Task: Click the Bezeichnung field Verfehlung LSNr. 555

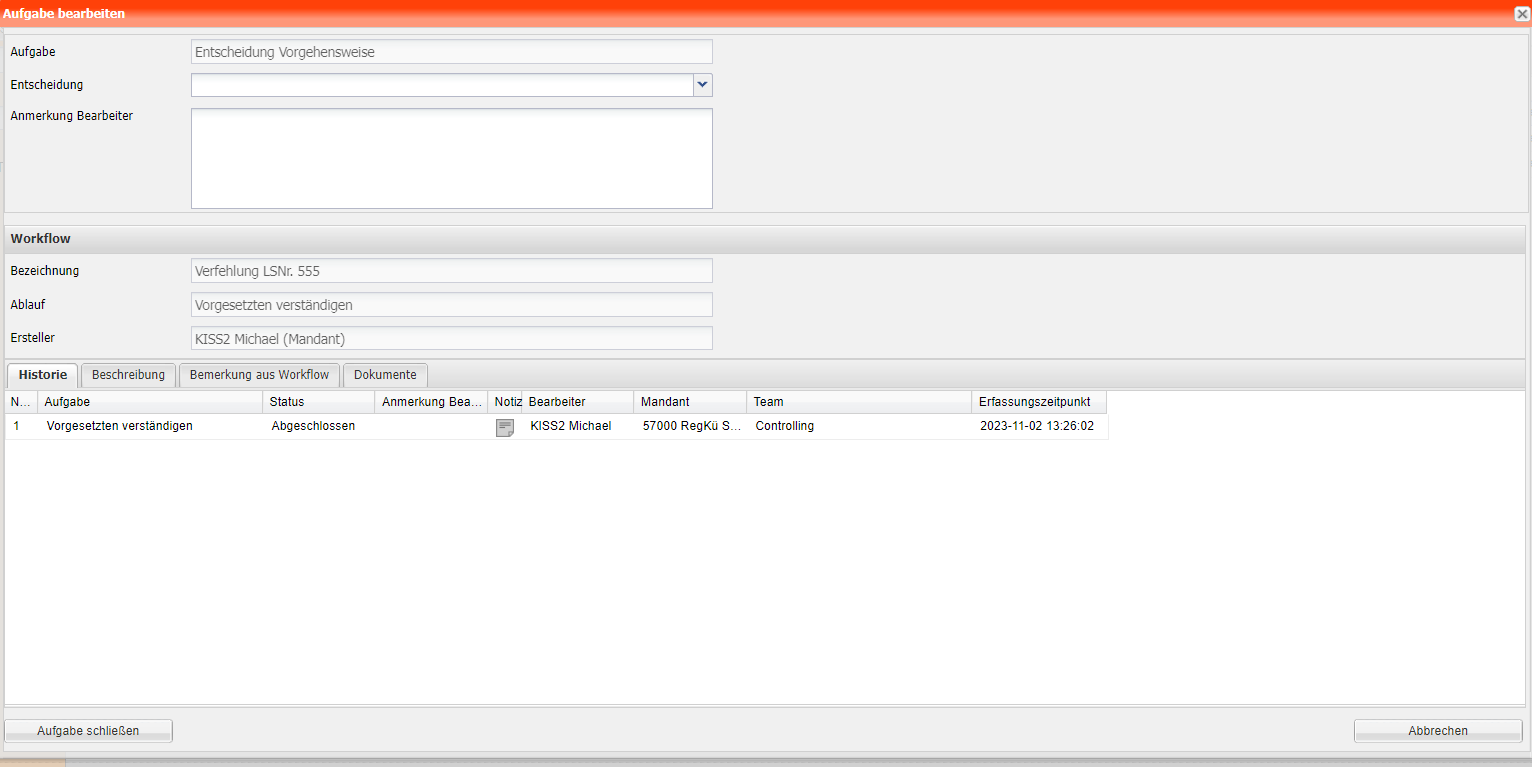Action: tap(451, 271)
